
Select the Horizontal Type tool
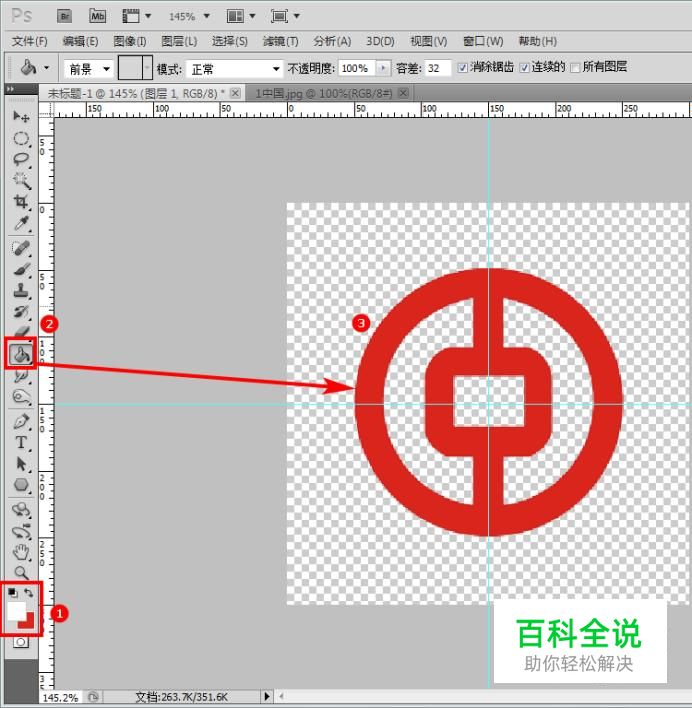pos(21,443)
